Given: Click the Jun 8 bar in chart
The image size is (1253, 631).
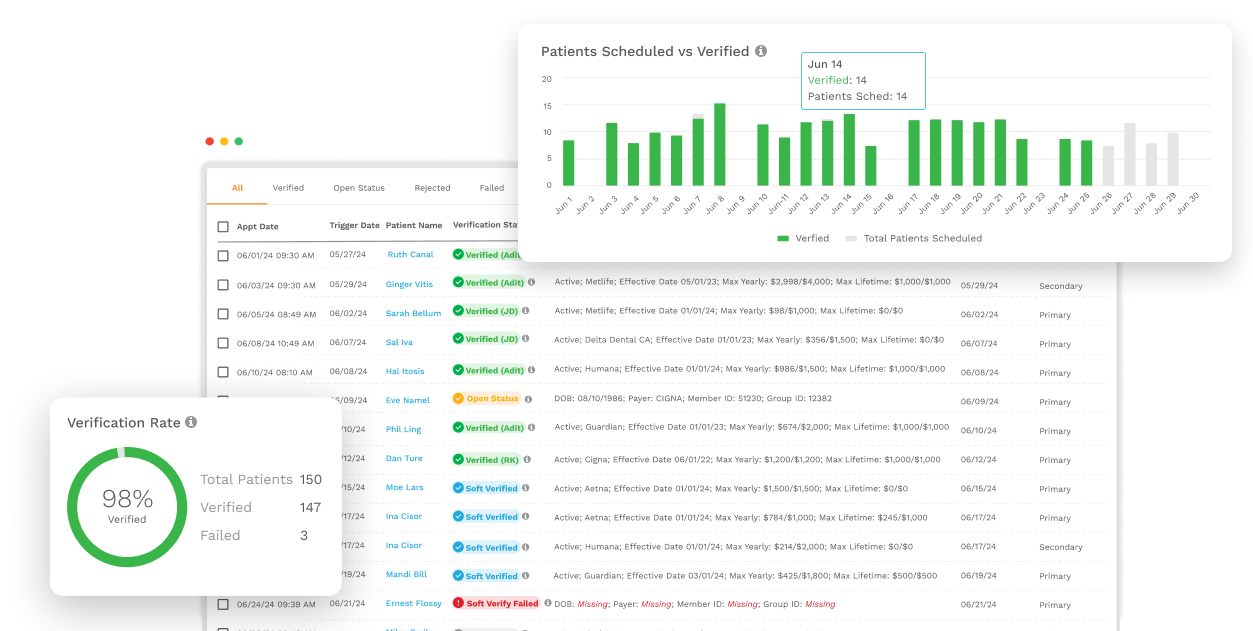Looking at the screenshot, I should tap(719, 144).
